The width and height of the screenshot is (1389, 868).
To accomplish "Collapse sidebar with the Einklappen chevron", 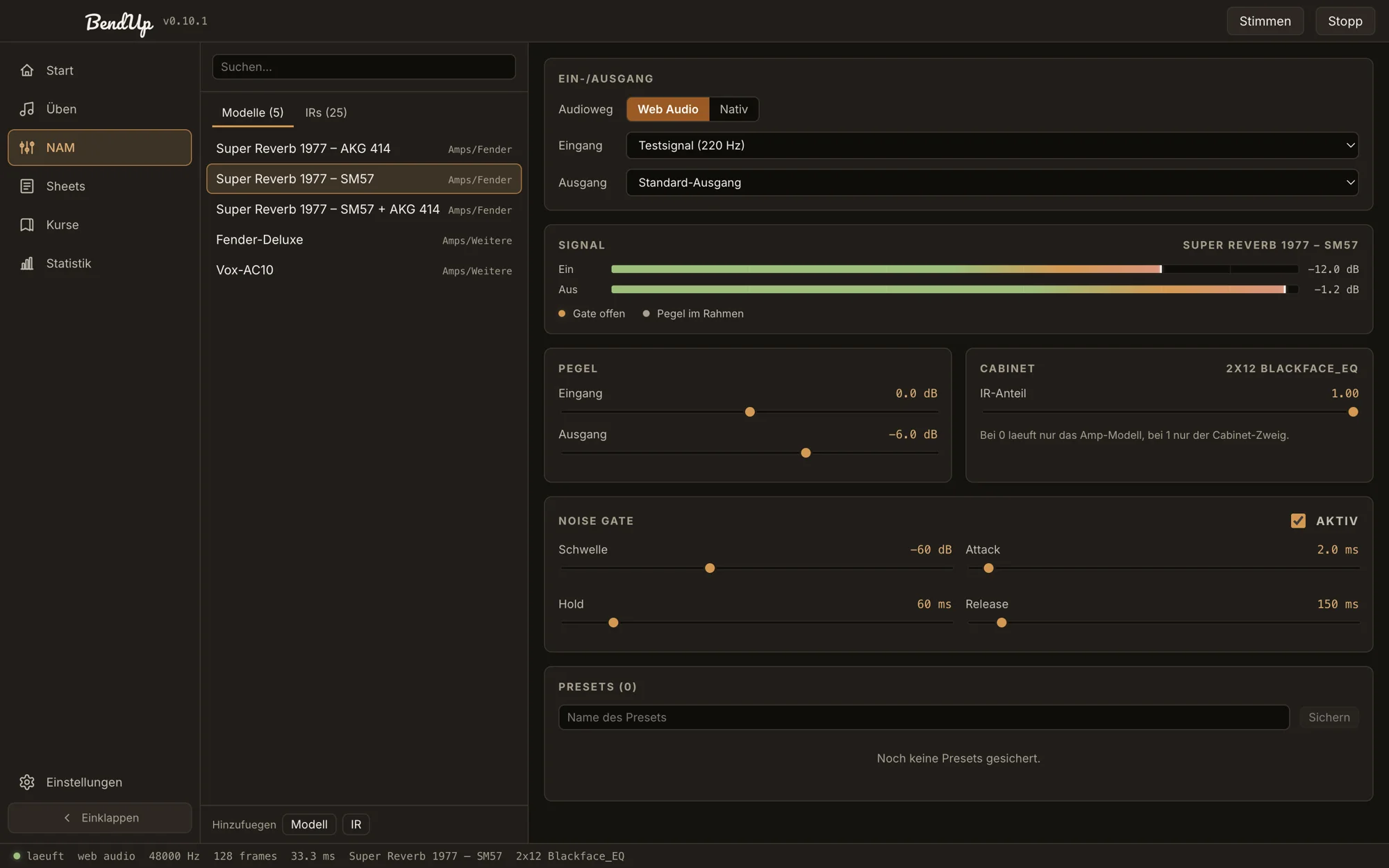I will click(67, 818).
